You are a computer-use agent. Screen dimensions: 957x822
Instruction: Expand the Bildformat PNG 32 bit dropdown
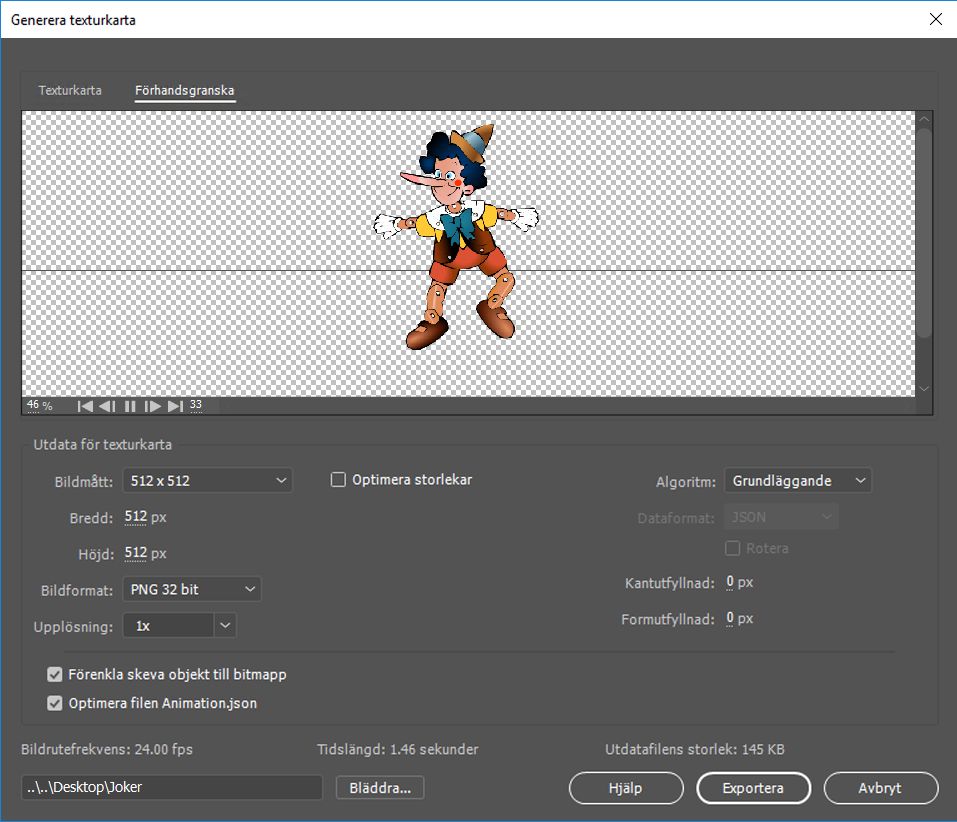pos(191,589)
